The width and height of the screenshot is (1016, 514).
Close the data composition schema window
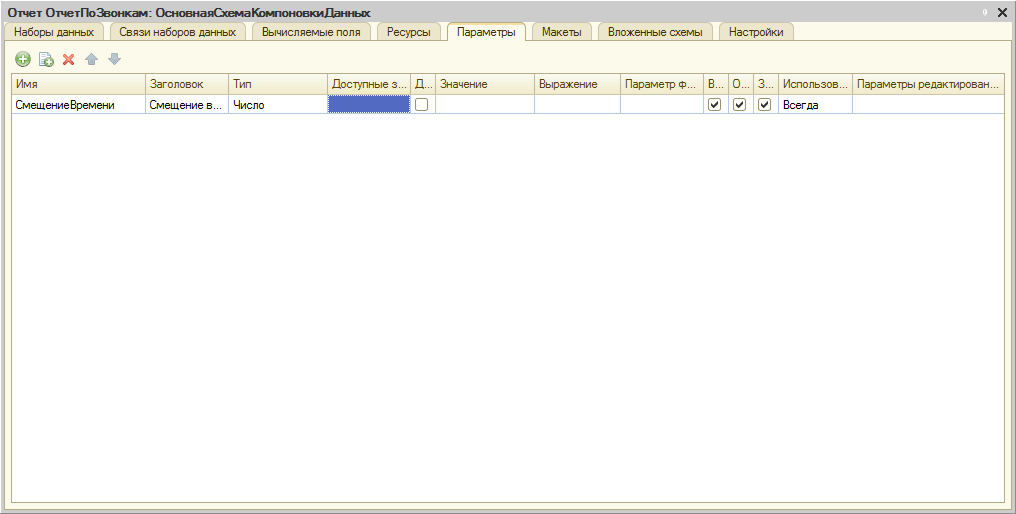pos(1003,12)
